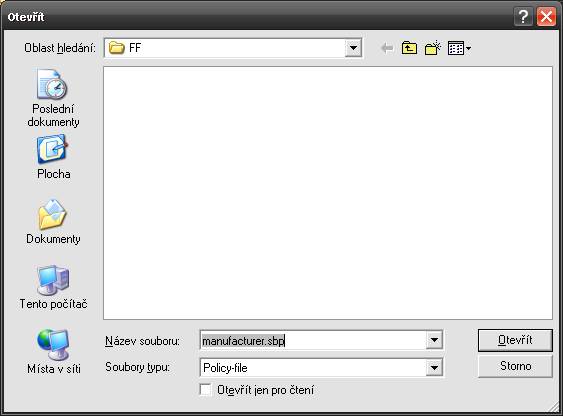The height and width of the screenshot is (416, 563).
Task: Click the help question mark button
Action: [523, 17]
